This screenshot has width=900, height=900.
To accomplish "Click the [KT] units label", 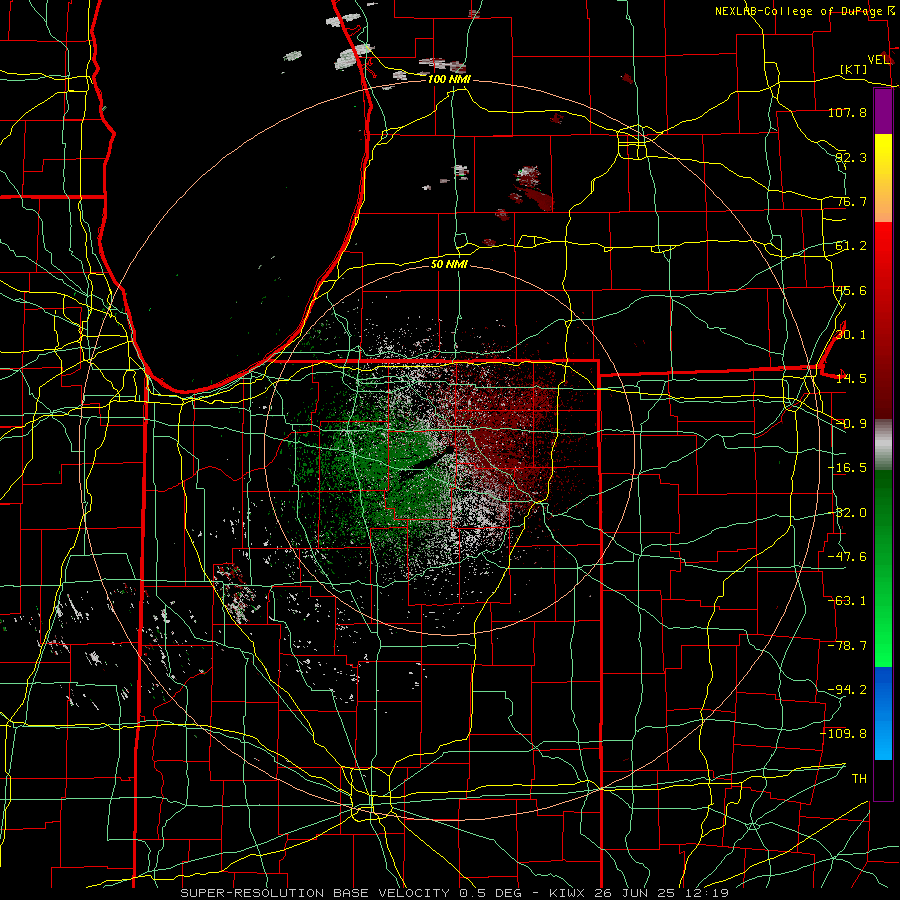I will [854, 69].
